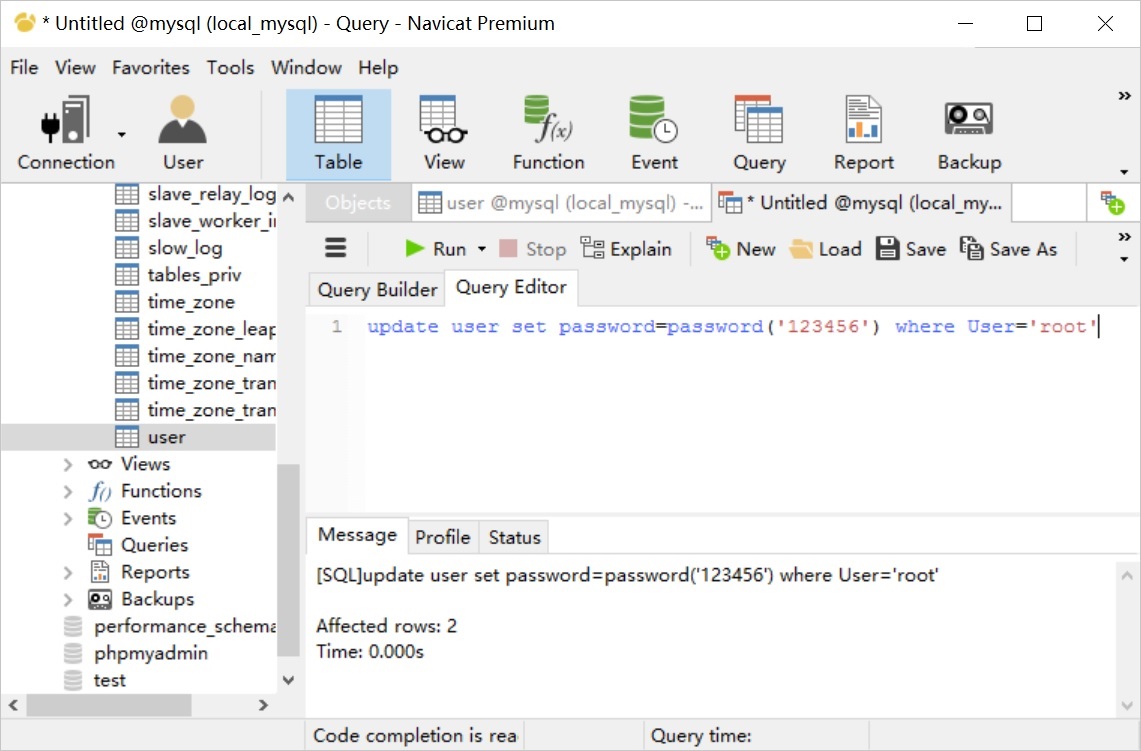Open the Connection toolbar icon
1141x751 pixels.
(x=65, y=134)
